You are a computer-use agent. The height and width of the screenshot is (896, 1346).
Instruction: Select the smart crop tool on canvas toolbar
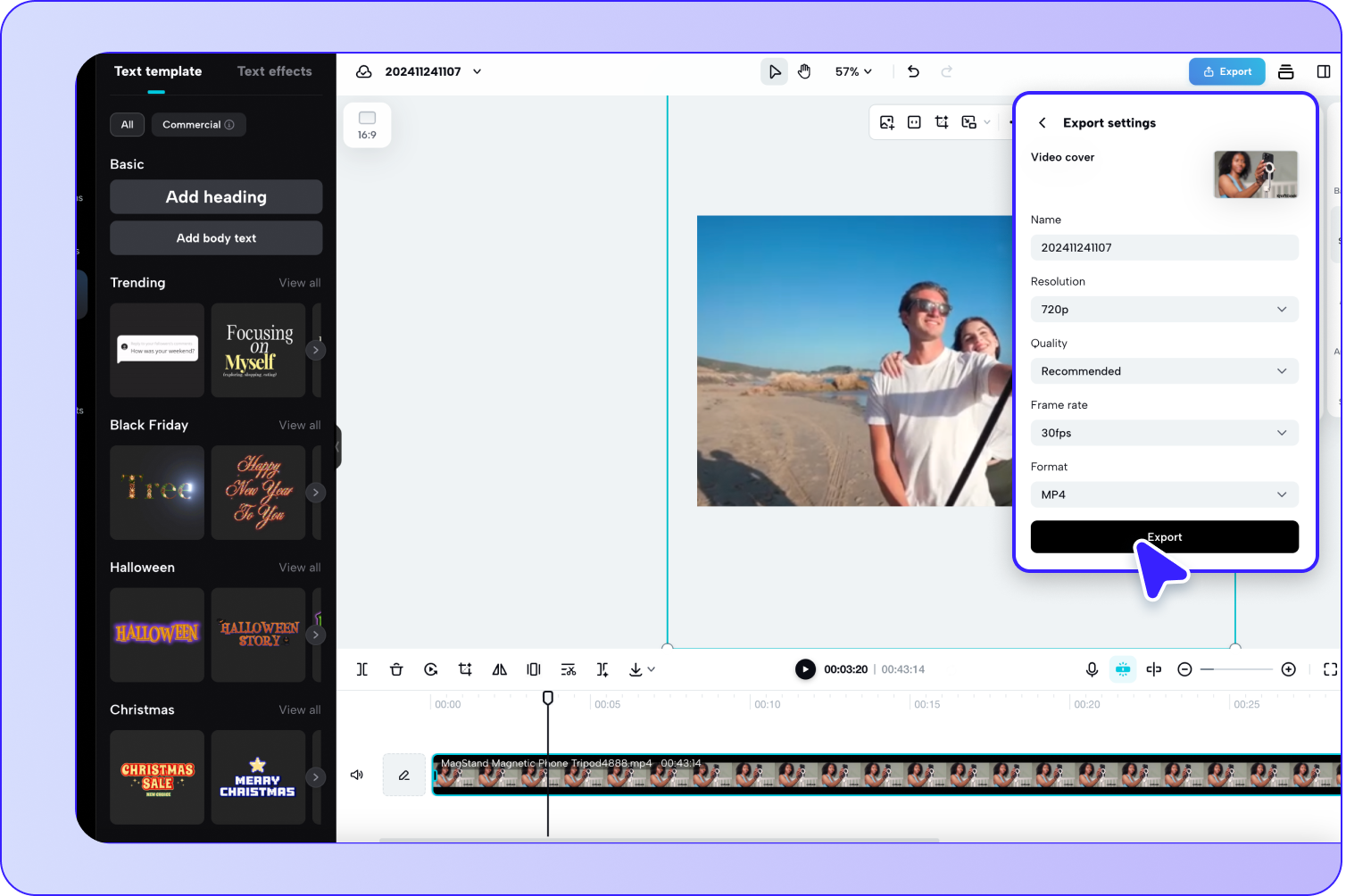(x=942, y=122)
